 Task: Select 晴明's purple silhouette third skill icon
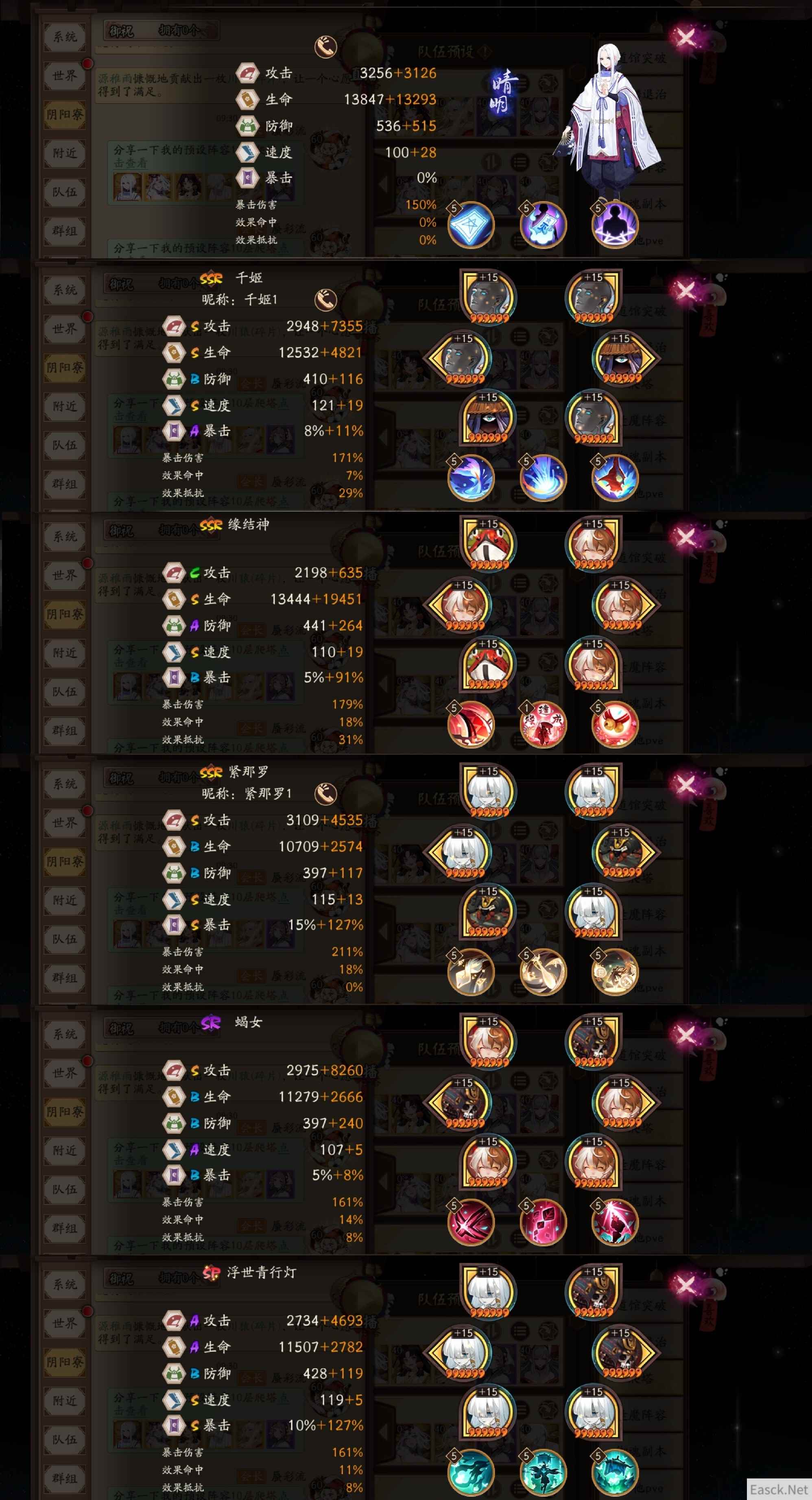[615, 224]
